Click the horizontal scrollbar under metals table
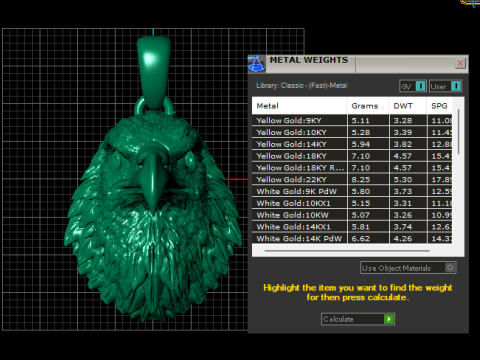Viewport: 480px width, 360px height. pyautogui.click(x=347, y=251)
